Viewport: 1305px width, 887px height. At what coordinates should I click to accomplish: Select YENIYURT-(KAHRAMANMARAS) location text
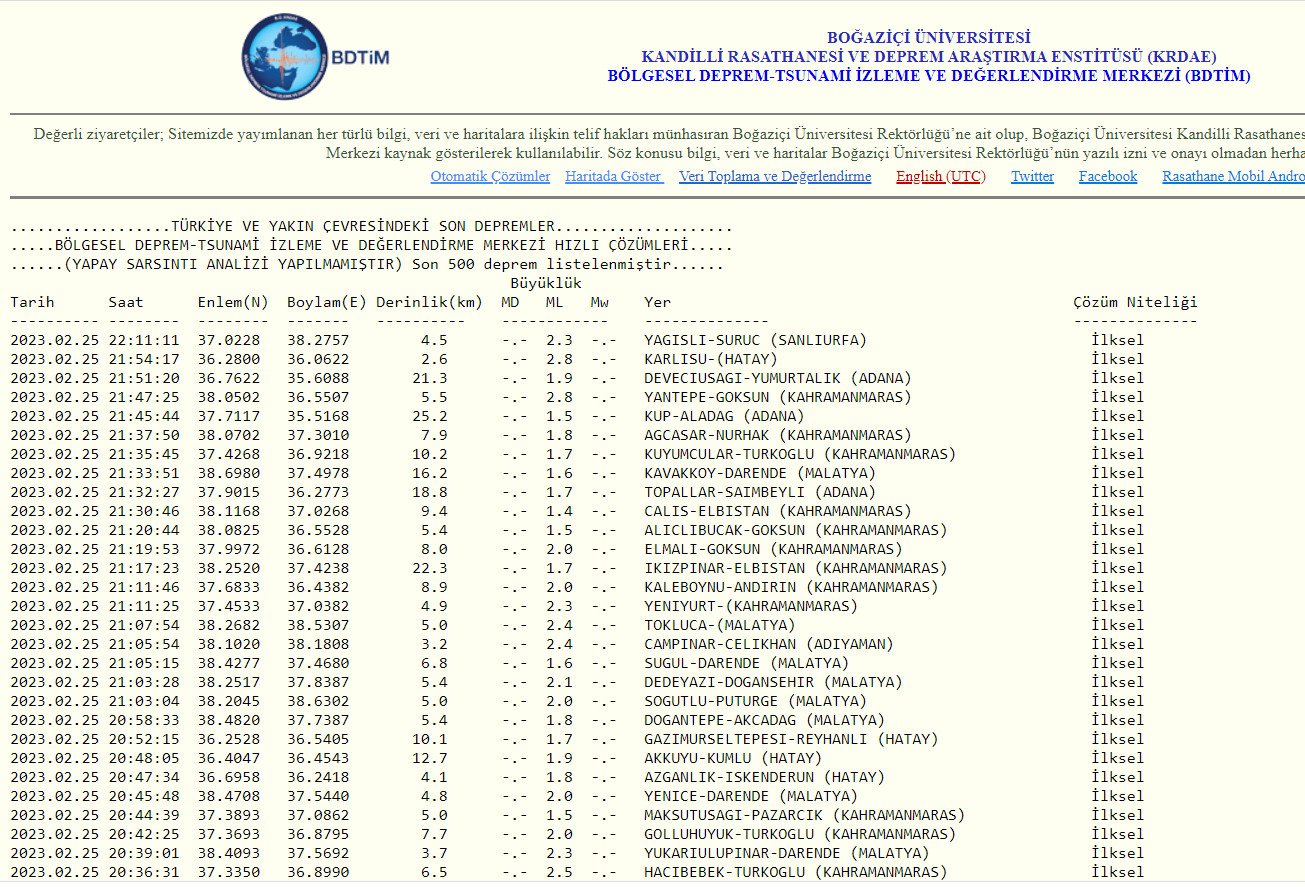751,606
